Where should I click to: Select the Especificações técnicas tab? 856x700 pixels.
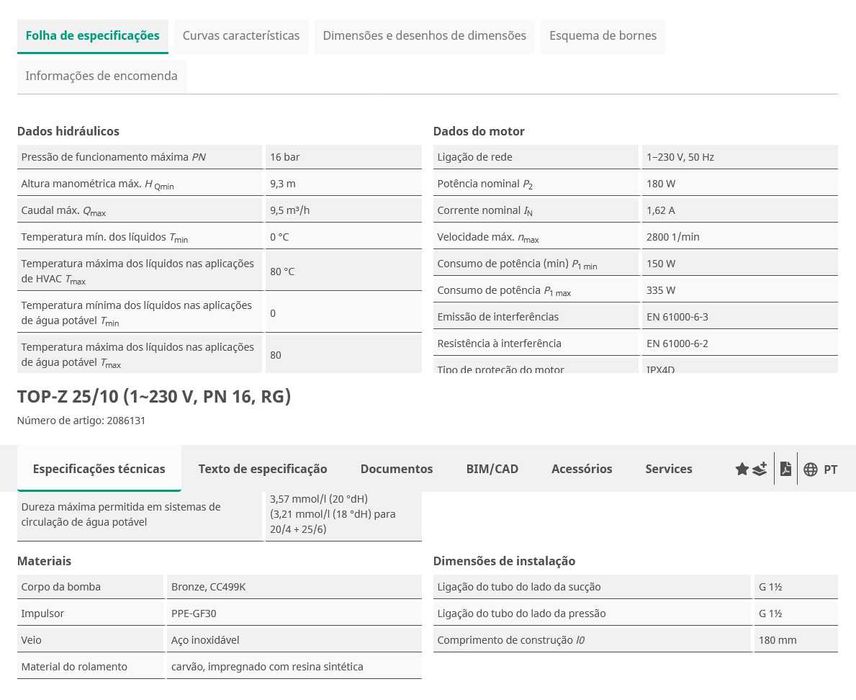99,468
